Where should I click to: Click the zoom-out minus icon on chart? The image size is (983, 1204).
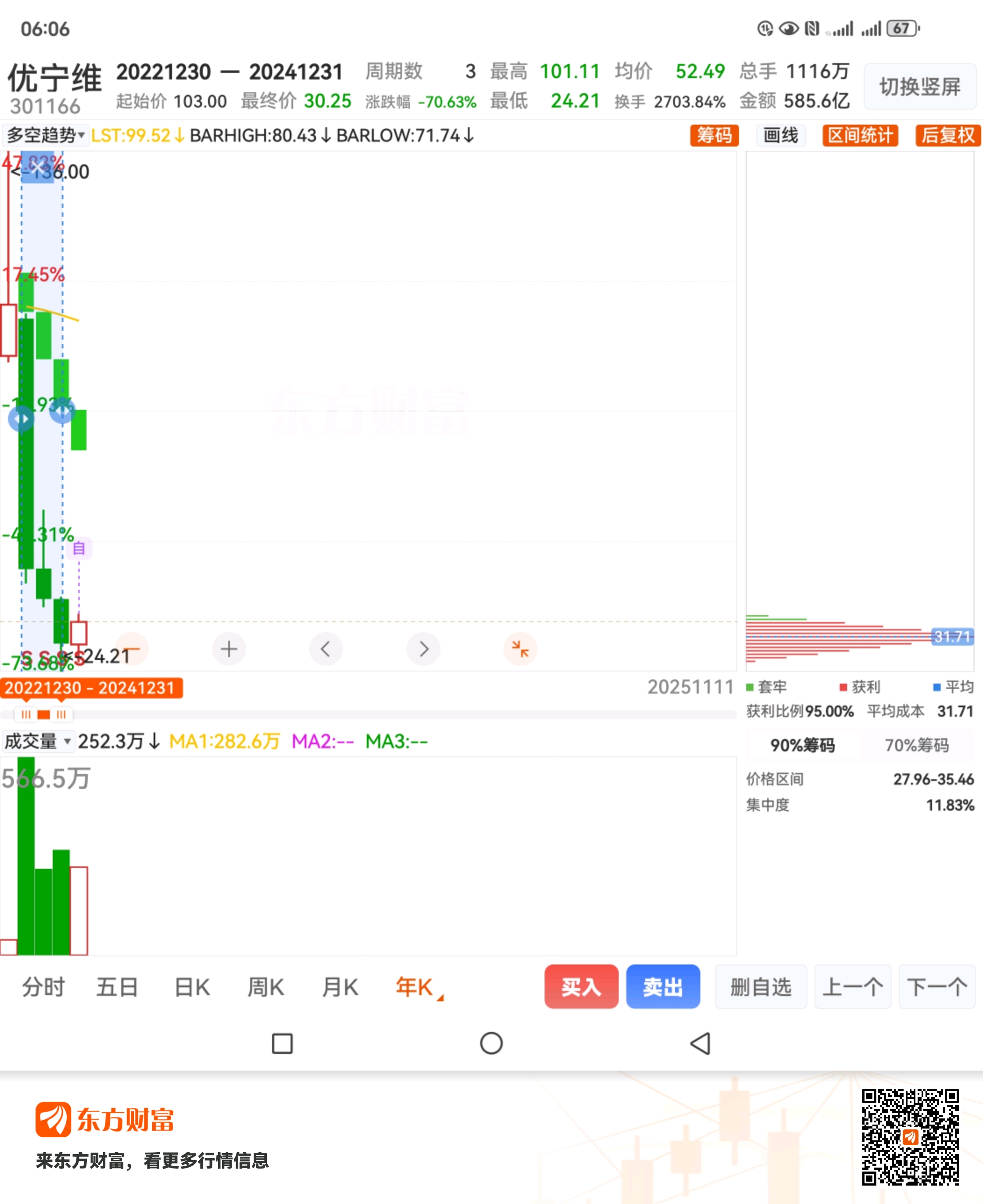pos(132,649)
